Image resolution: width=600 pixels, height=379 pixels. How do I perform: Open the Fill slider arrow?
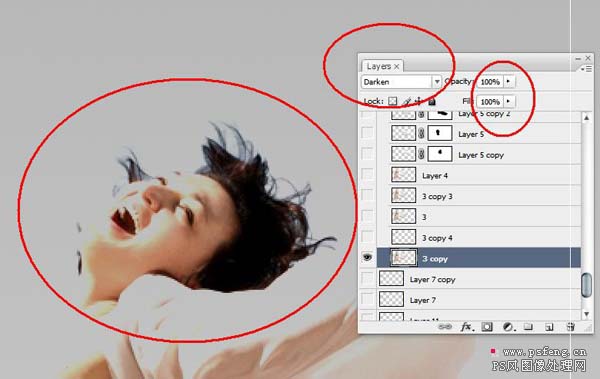[x=509, y=101]
